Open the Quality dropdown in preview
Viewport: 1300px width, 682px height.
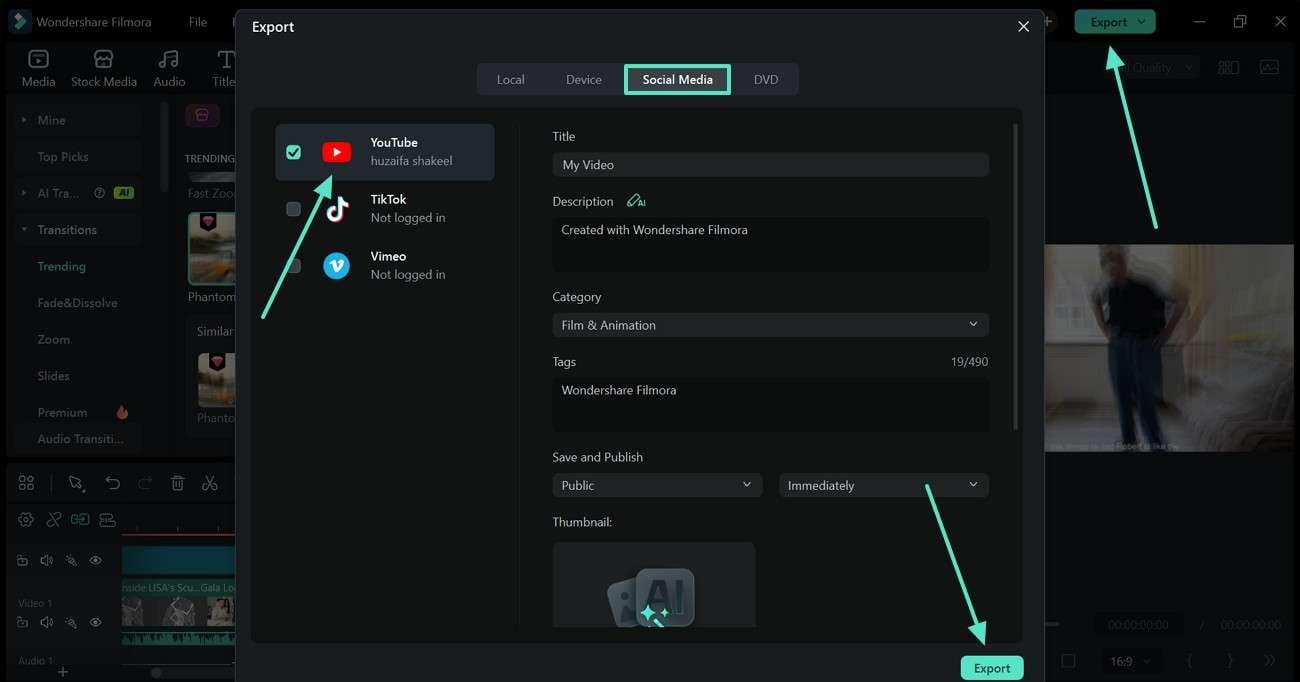(1155, 67)
